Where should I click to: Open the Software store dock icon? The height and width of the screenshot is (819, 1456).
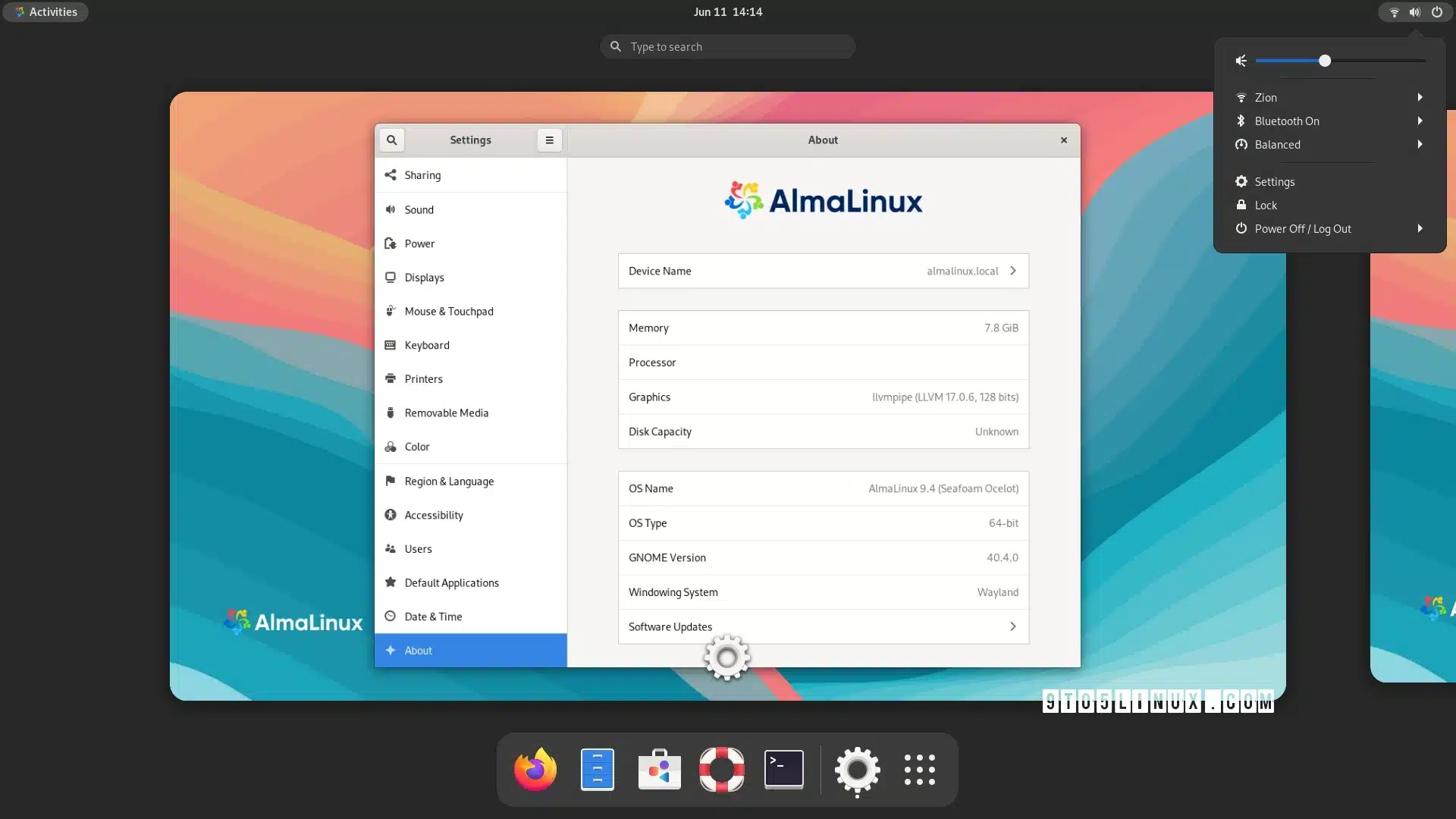click(659, 769)
